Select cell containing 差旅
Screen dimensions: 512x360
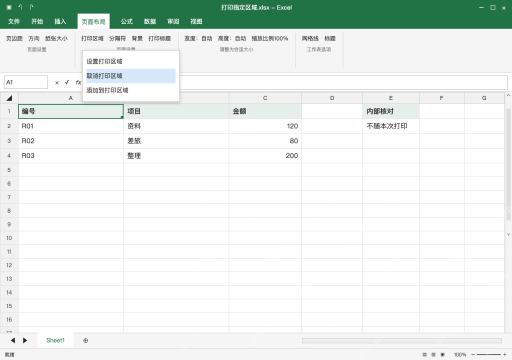click(x=176, y=141)
